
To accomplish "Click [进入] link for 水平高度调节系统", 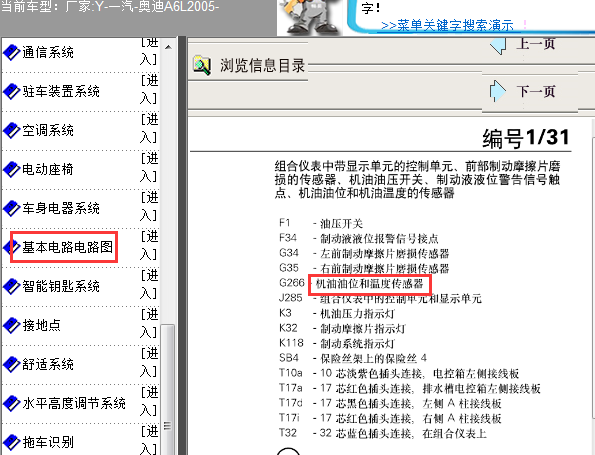I will (x=149, y=401).
